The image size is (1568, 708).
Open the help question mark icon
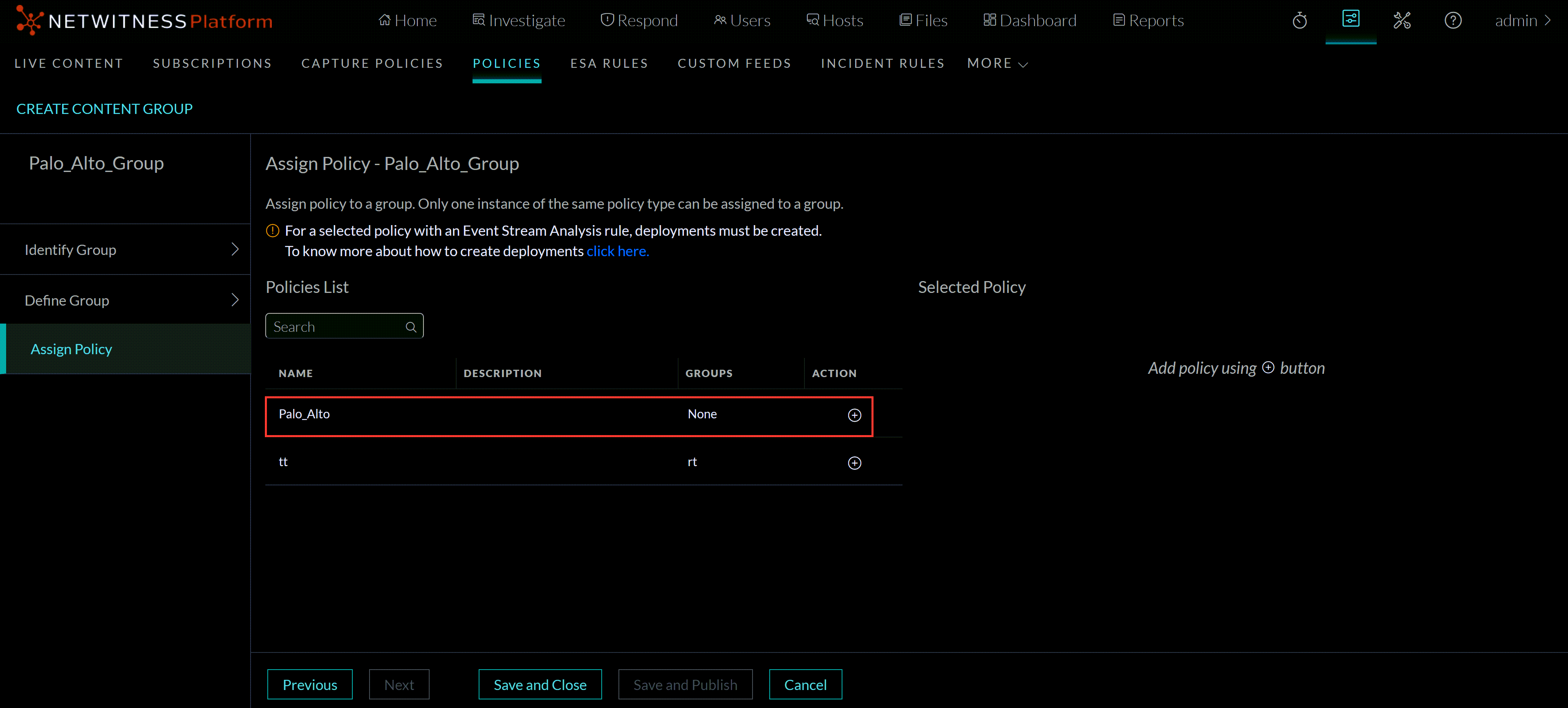point(1453,20)
